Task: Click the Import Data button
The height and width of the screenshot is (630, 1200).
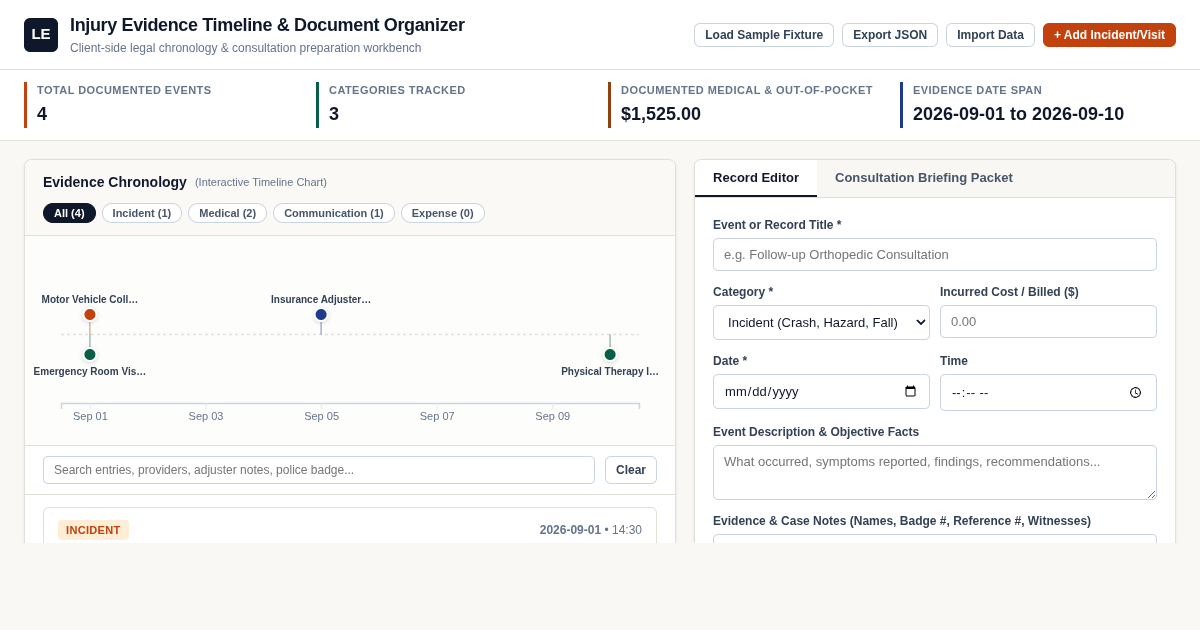Action: click(x=990, y=35)
